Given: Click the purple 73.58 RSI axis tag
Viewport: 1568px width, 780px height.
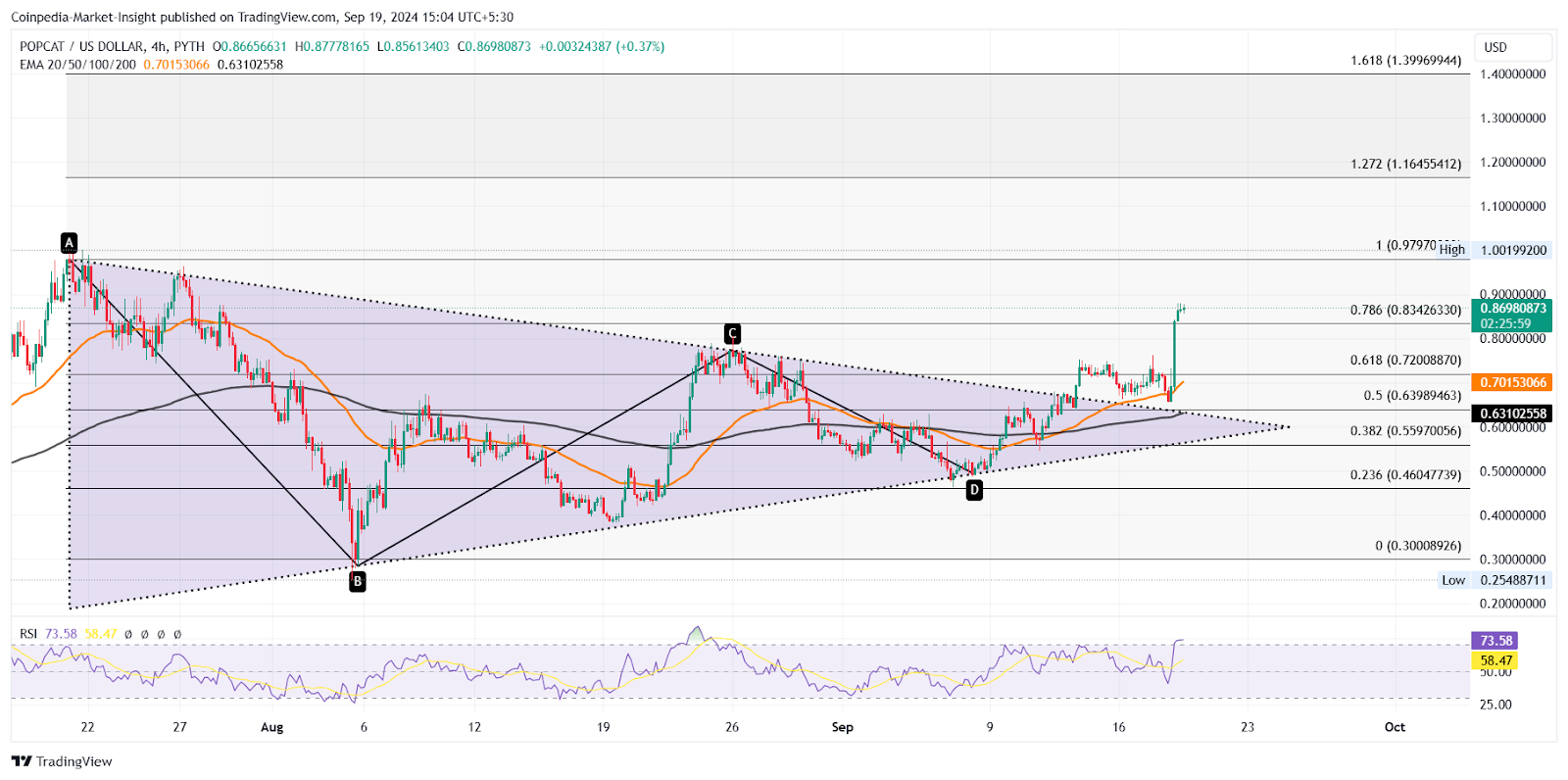Looking at the screenshot, I should 1495,641.
